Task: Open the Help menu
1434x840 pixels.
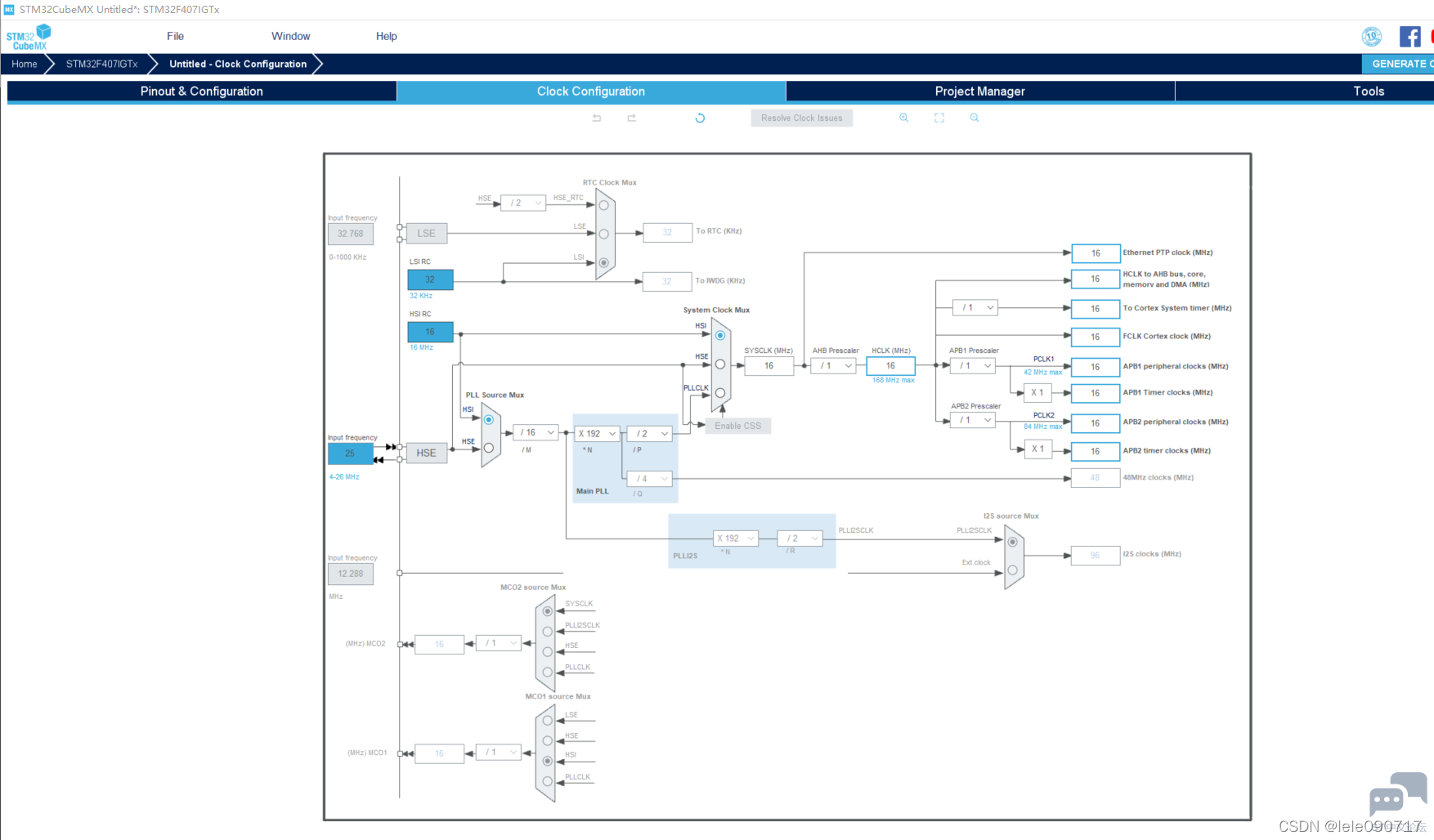Action: tap(387, 36)
